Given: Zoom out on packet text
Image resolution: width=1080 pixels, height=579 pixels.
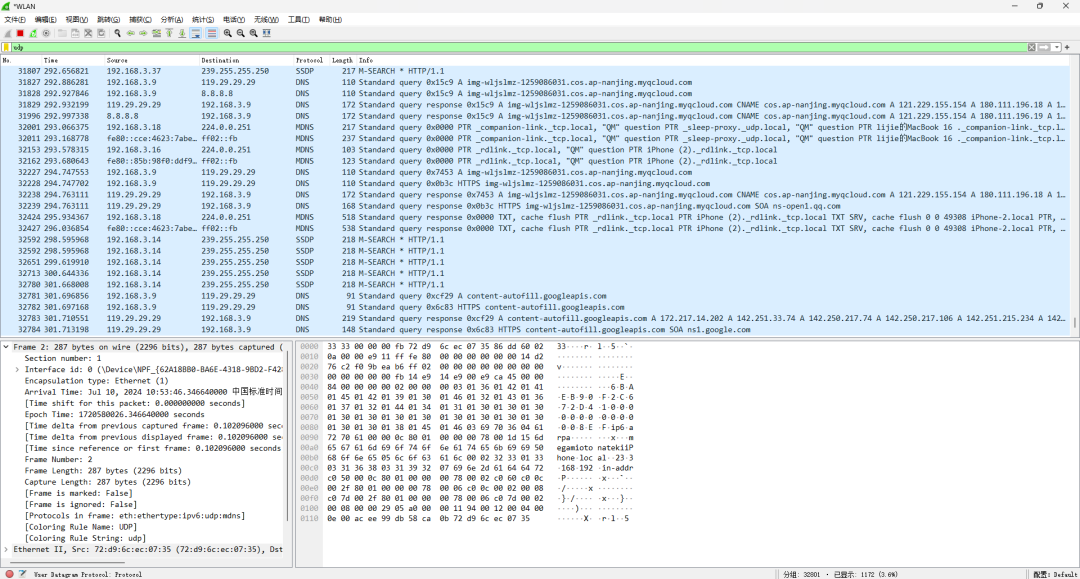Looking at the screenshot, I should tap(240, 33).
